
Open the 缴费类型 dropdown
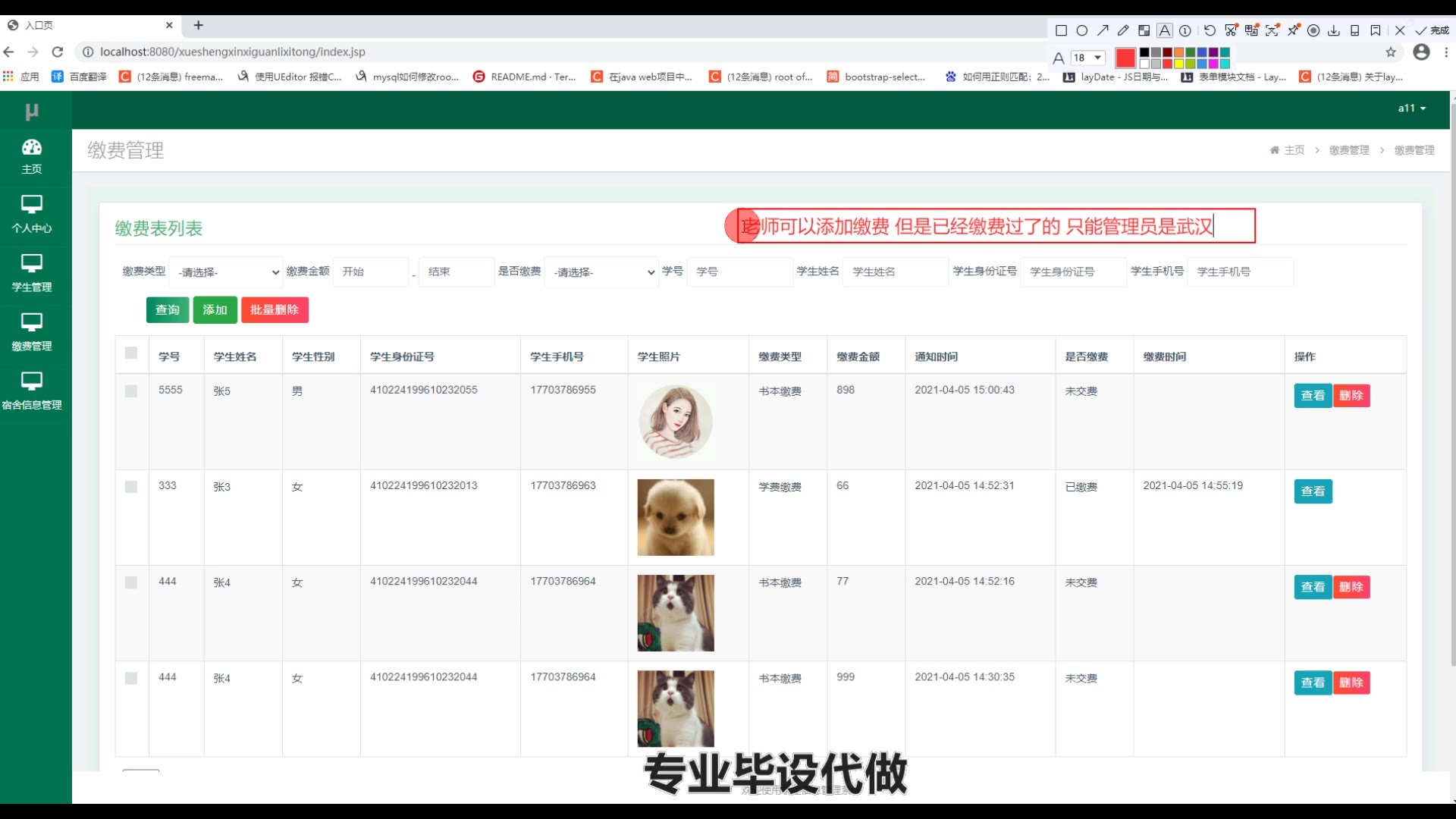pos(225,272)
